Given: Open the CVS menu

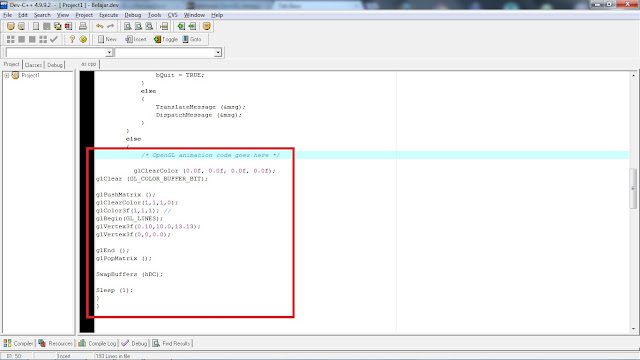Looking at the screenshot, I should [x=173, y=15].
